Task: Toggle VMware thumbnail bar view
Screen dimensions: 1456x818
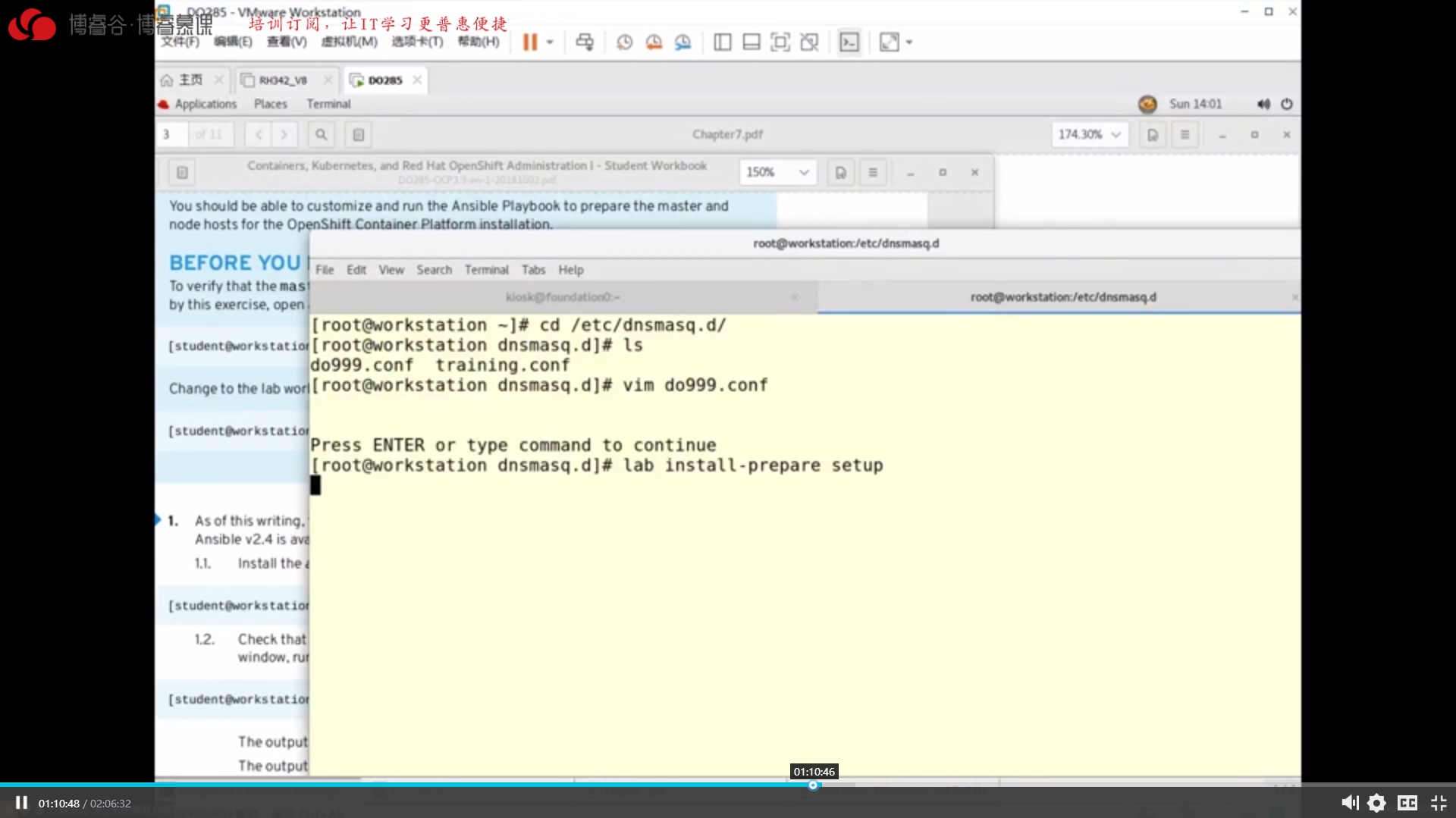Action: (751, 42)
